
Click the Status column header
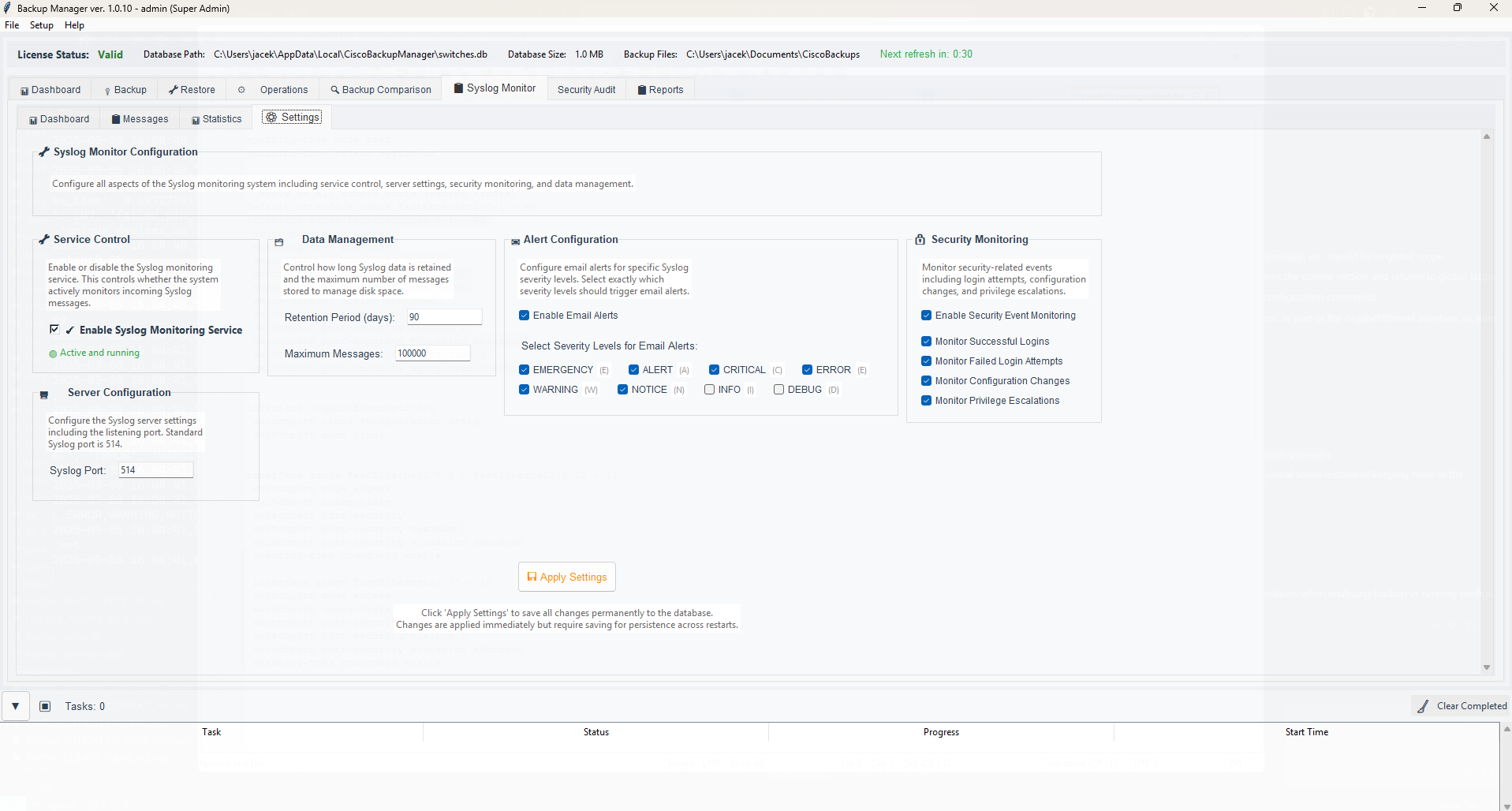pos(596,732)
